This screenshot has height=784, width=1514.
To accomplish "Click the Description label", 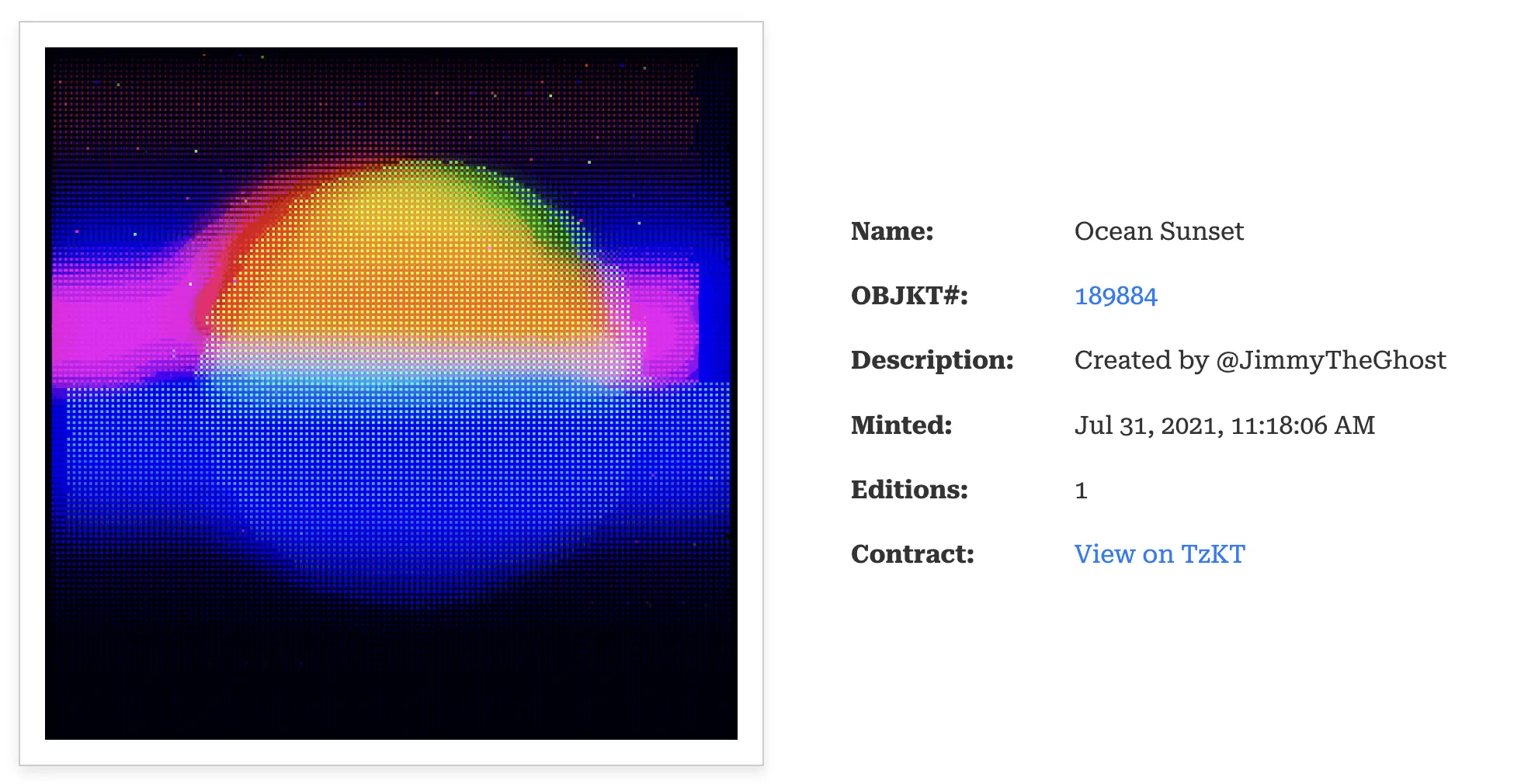I will point(932,360).
